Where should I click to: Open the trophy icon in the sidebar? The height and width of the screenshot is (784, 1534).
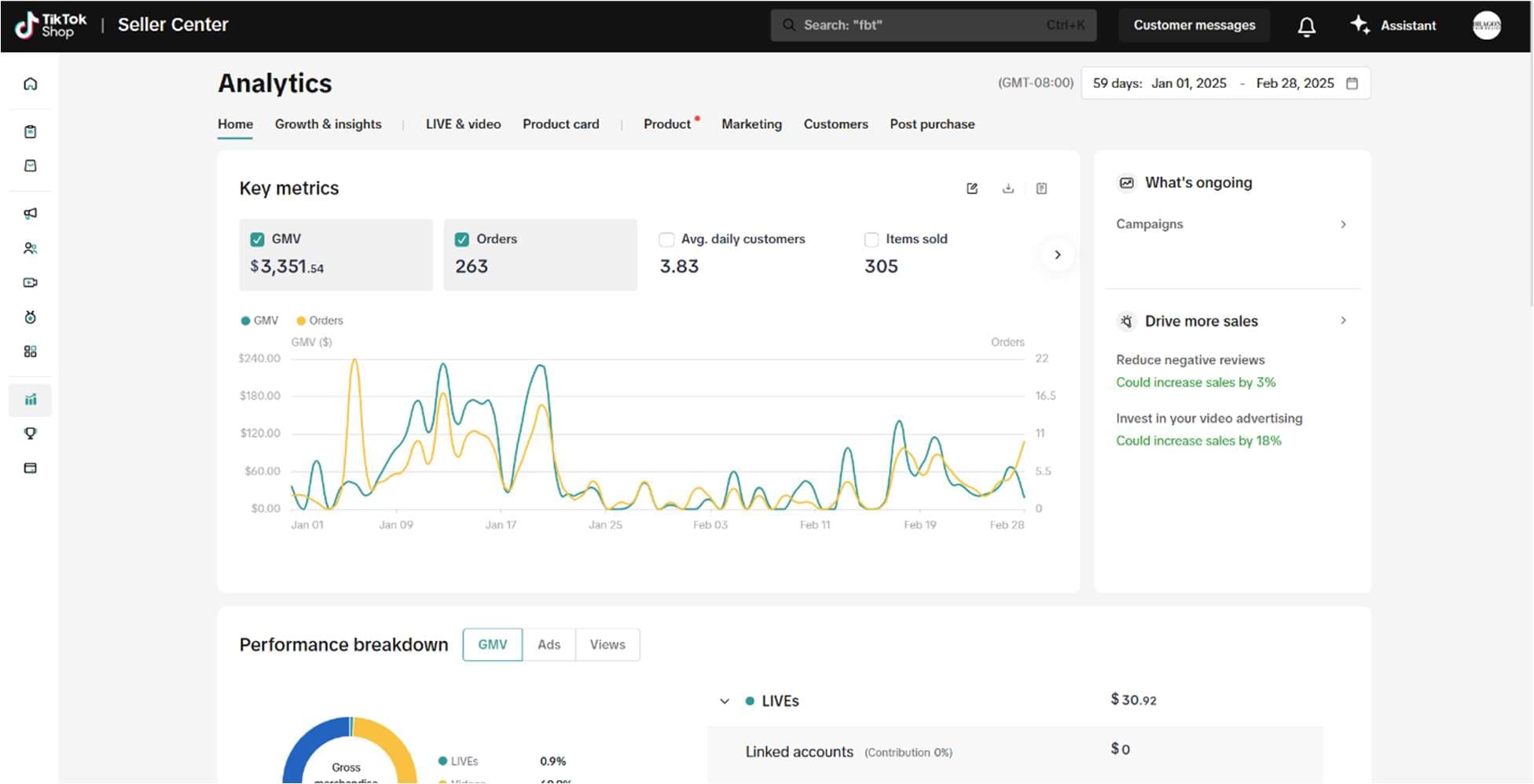[x=31, y=434]
